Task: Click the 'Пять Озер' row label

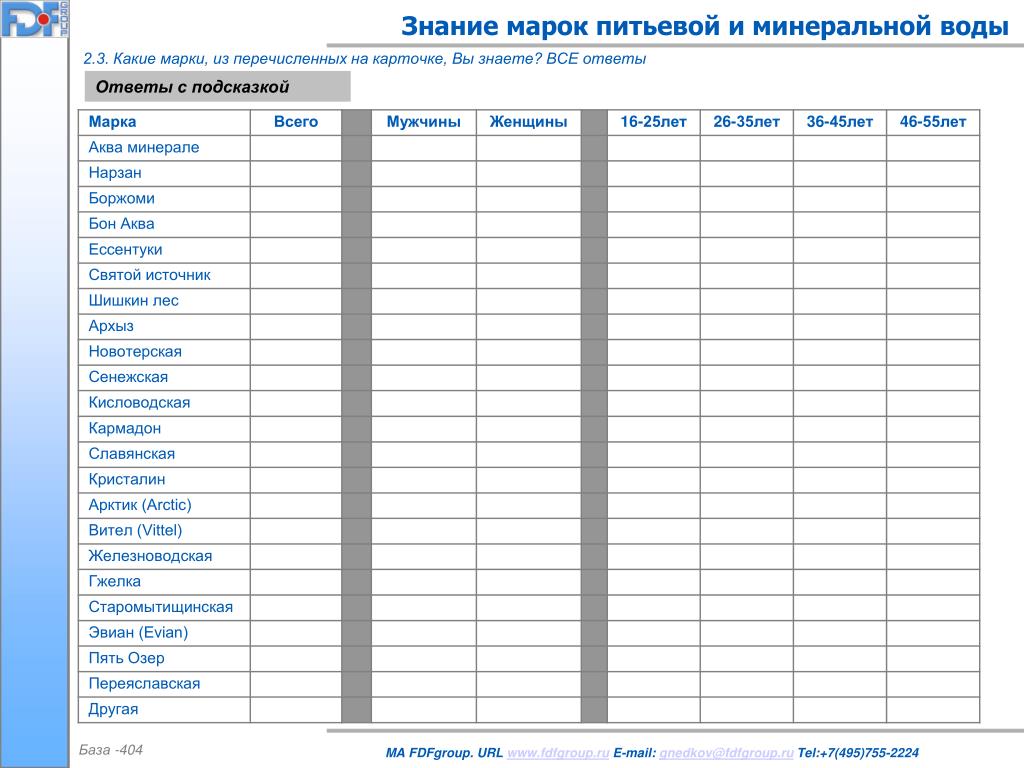Action: (x=127, y=658)
